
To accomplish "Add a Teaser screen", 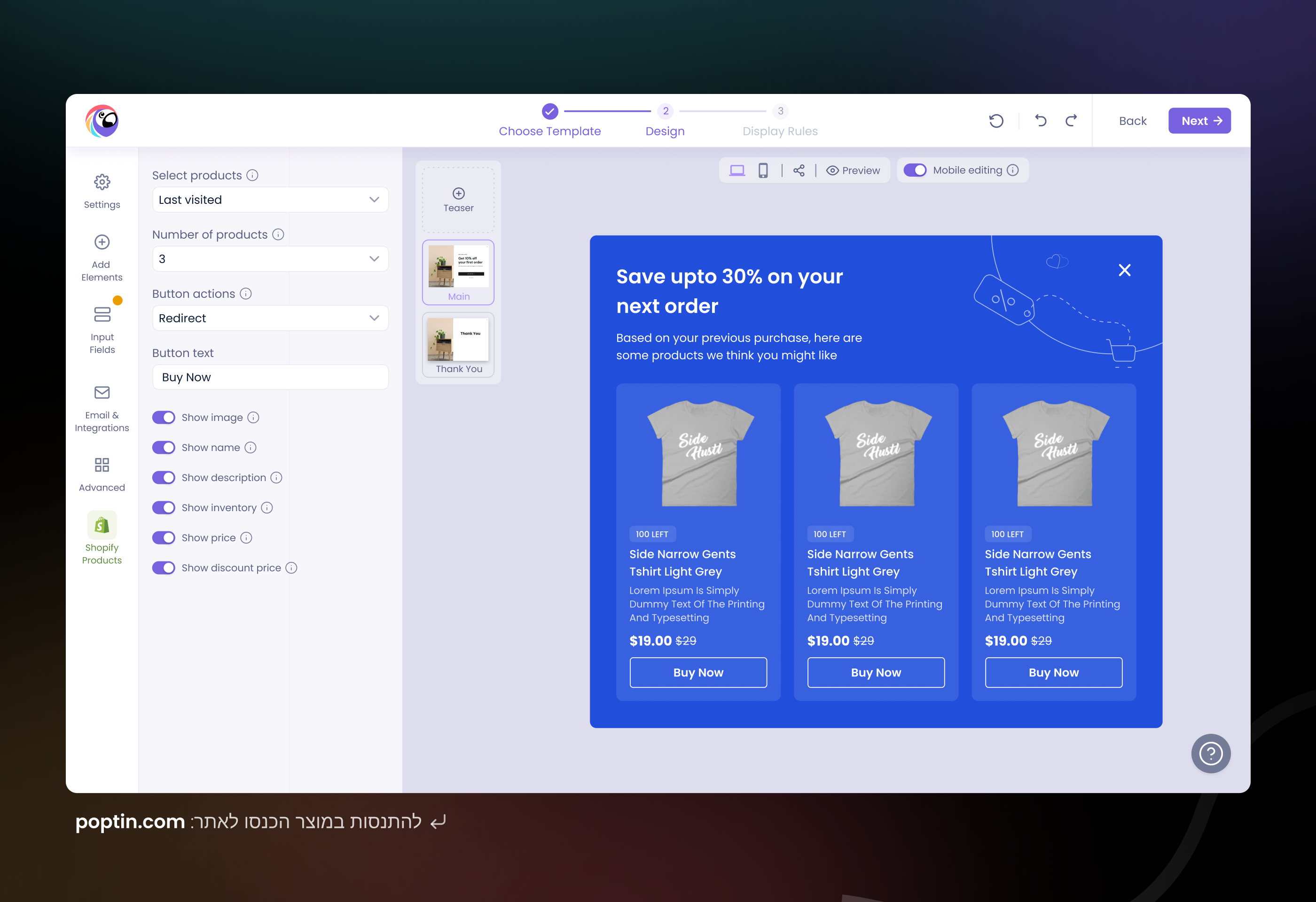I will point(458,200).
